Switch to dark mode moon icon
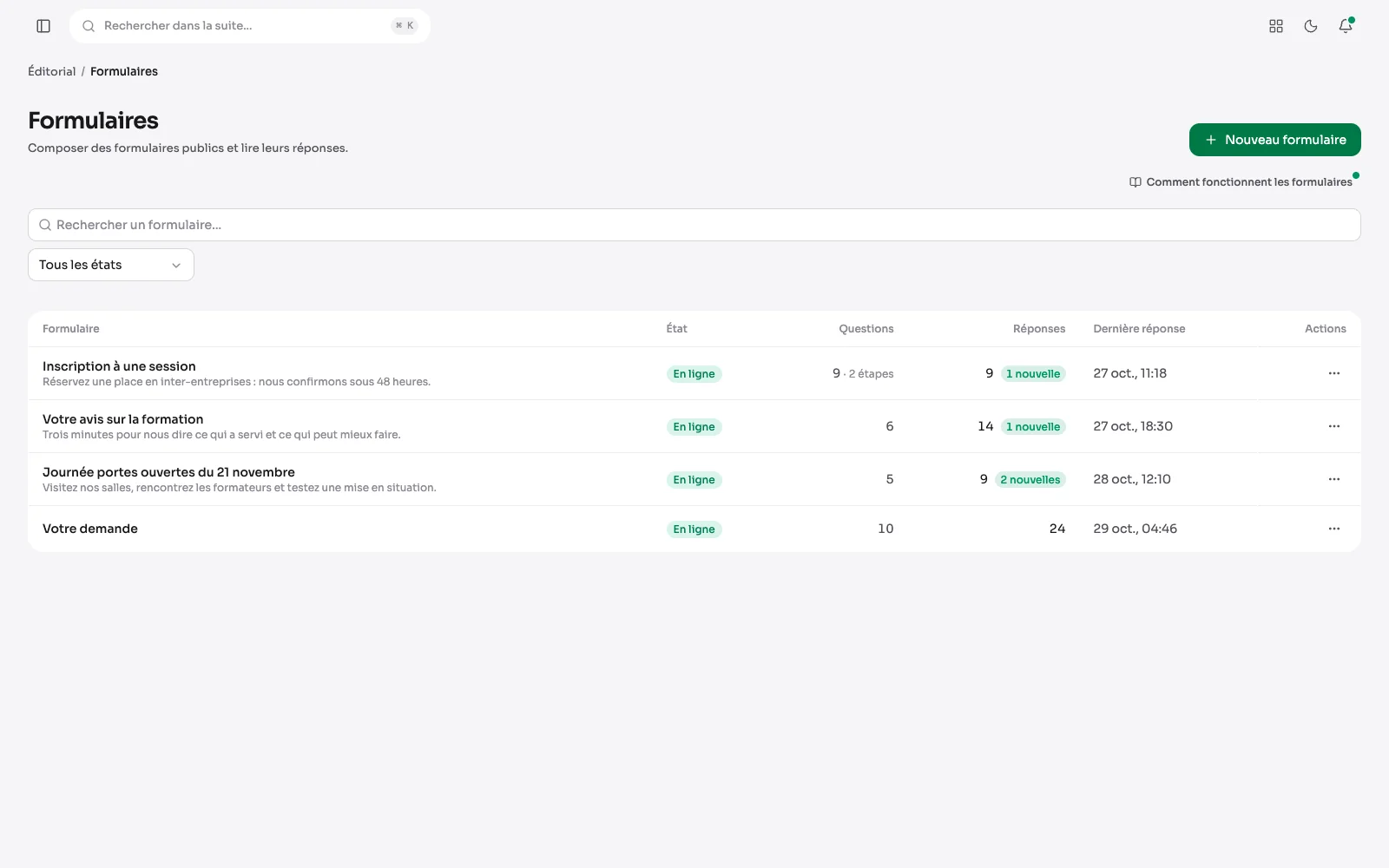The height and width of the screenshot is (868, 1389). tap(1311, 26)
